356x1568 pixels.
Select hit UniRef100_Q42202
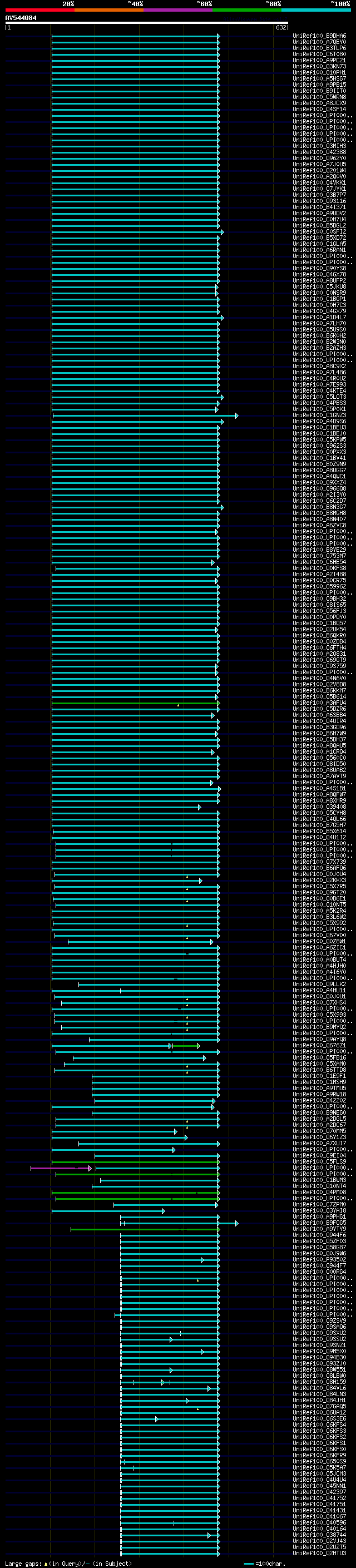coord(319,1101)
